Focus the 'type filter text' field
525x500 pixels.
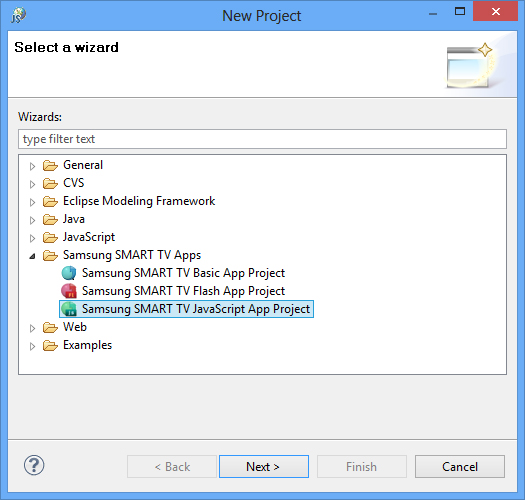[x=262, y=139]
